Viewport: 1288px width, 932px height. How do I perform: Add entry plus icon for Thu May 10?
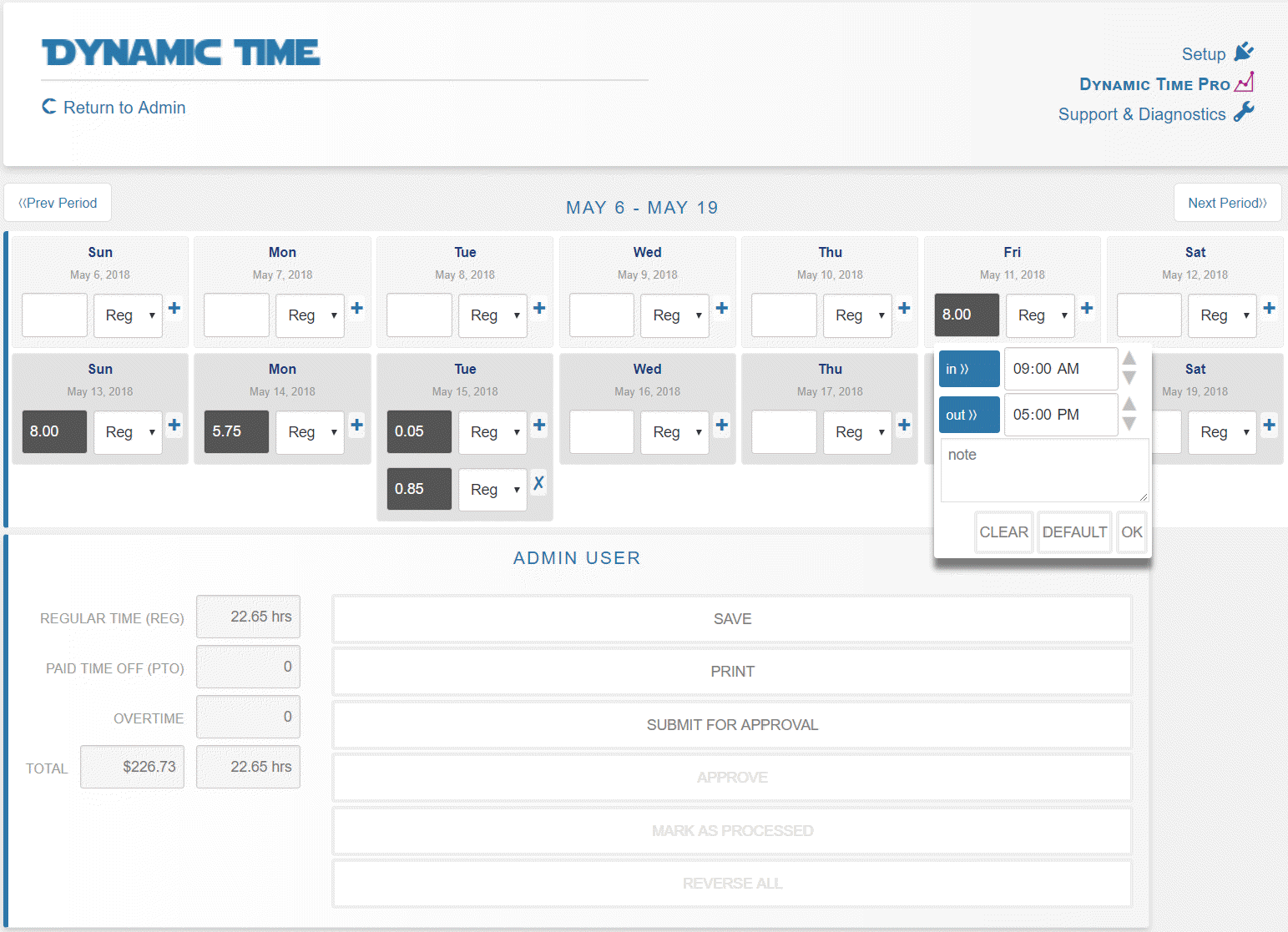coord(904,308)
